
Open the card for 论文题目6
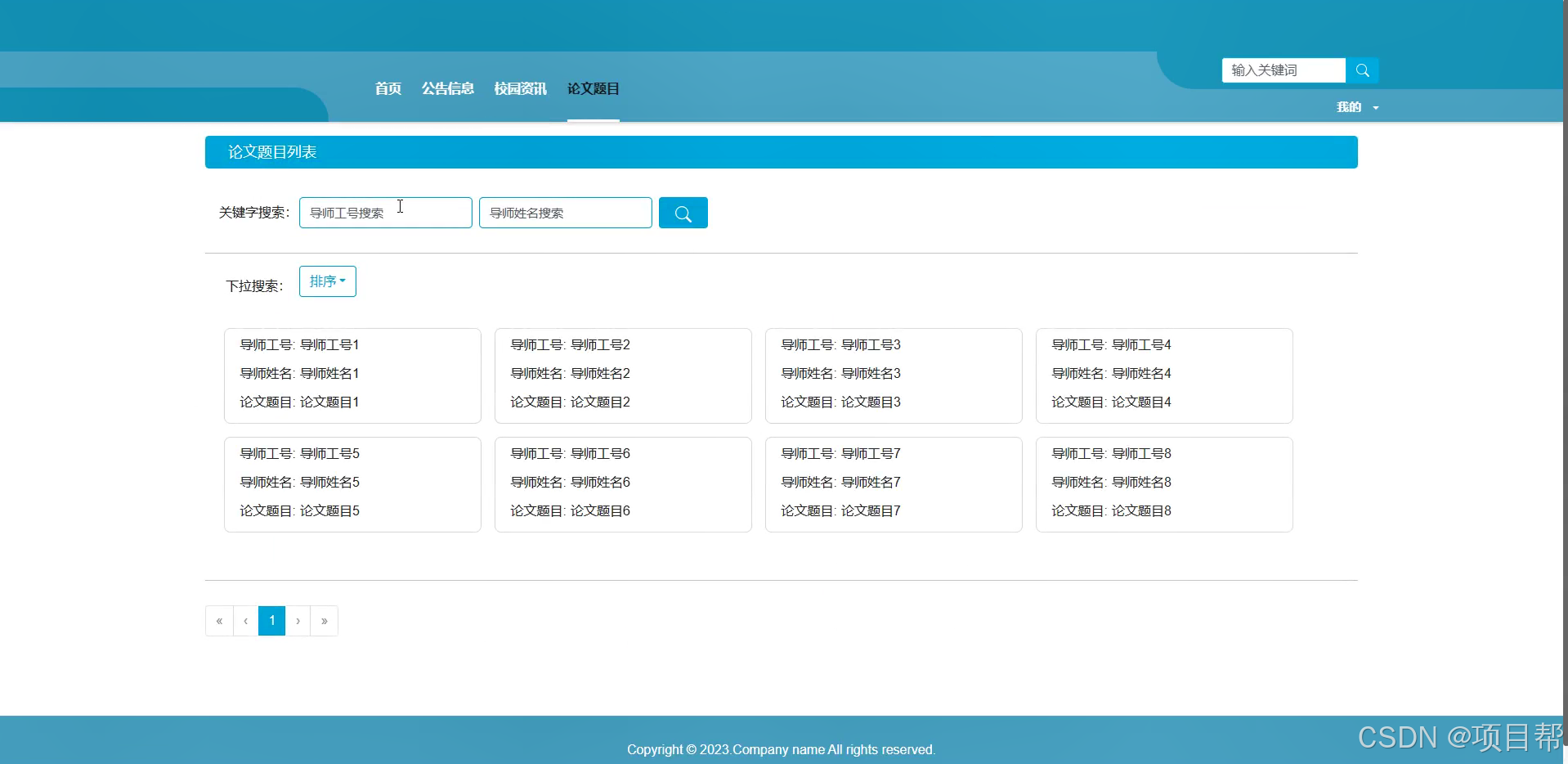623,484
